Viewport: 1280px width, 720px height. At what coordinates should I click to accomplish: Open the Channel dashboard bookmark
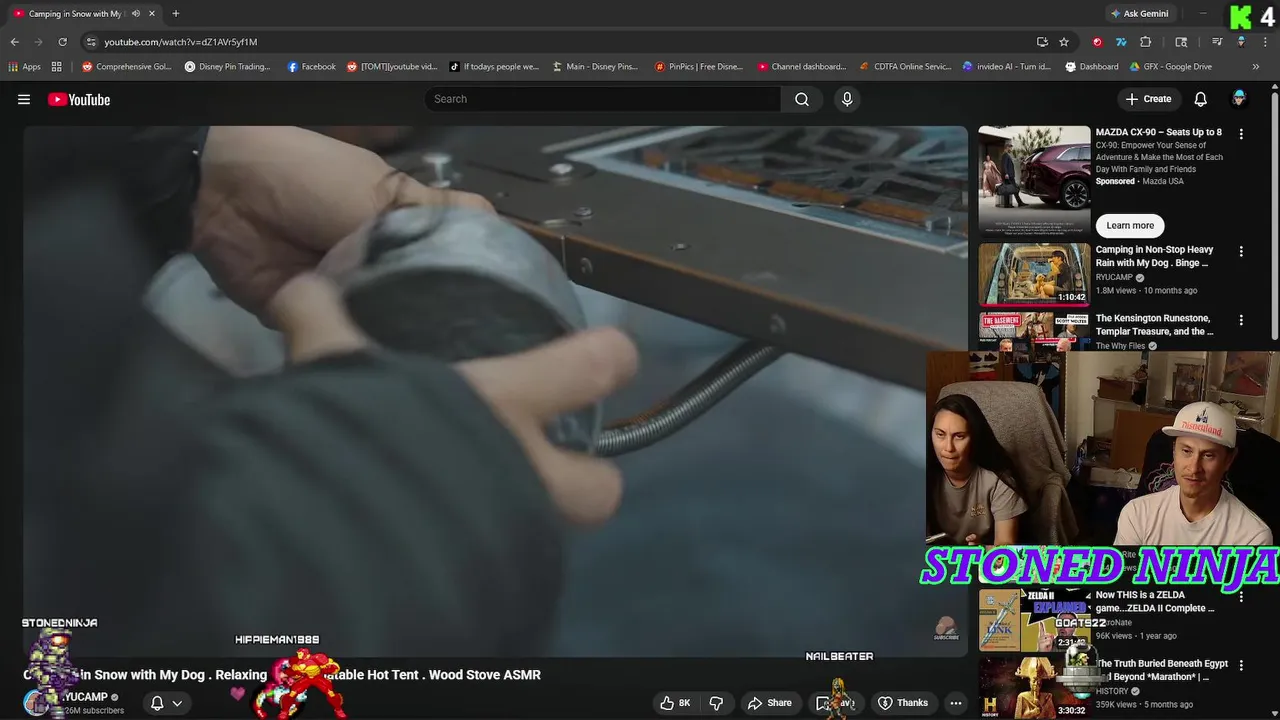click(x=802, y=67)
